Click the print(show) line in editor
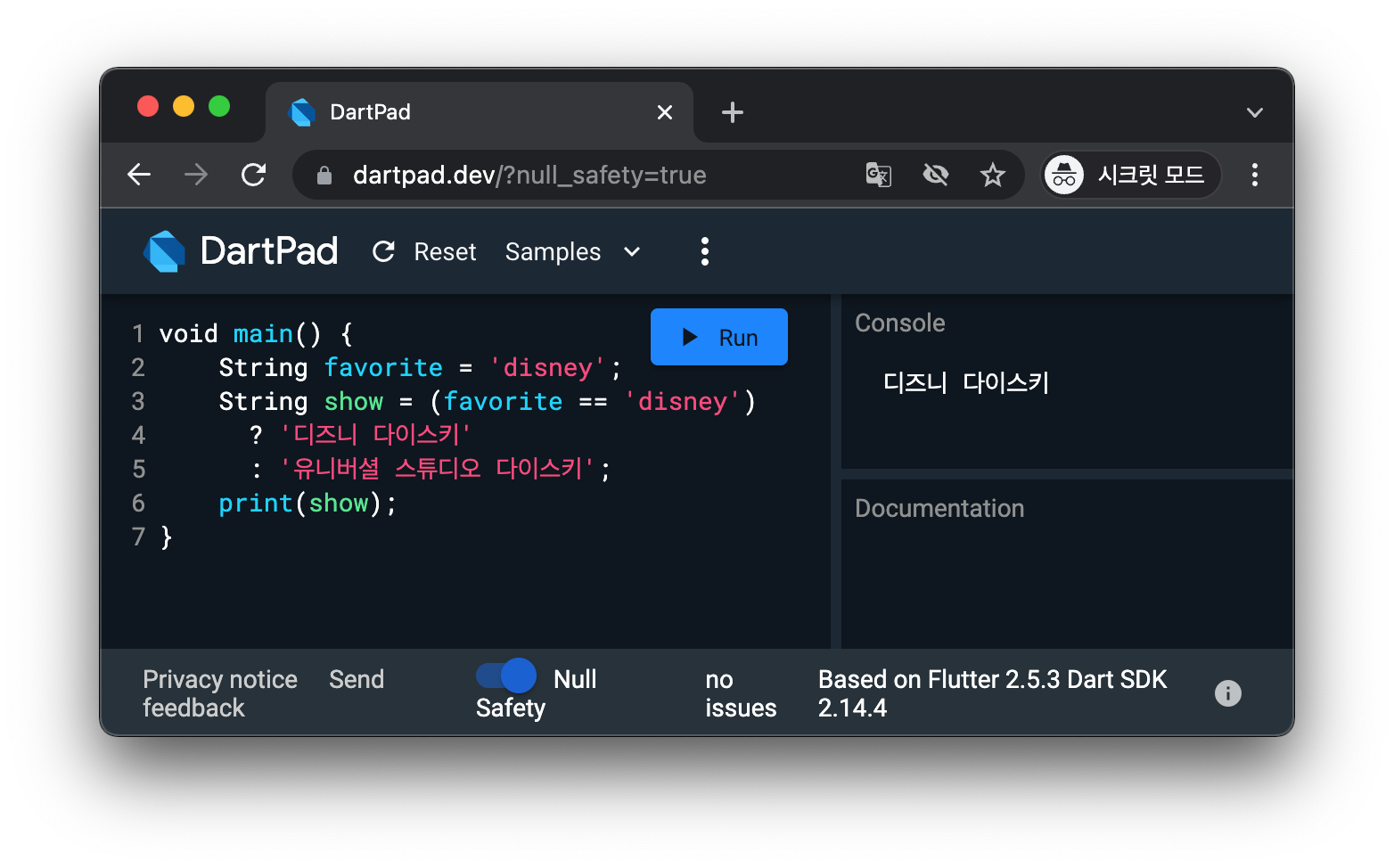 (307, 504)
